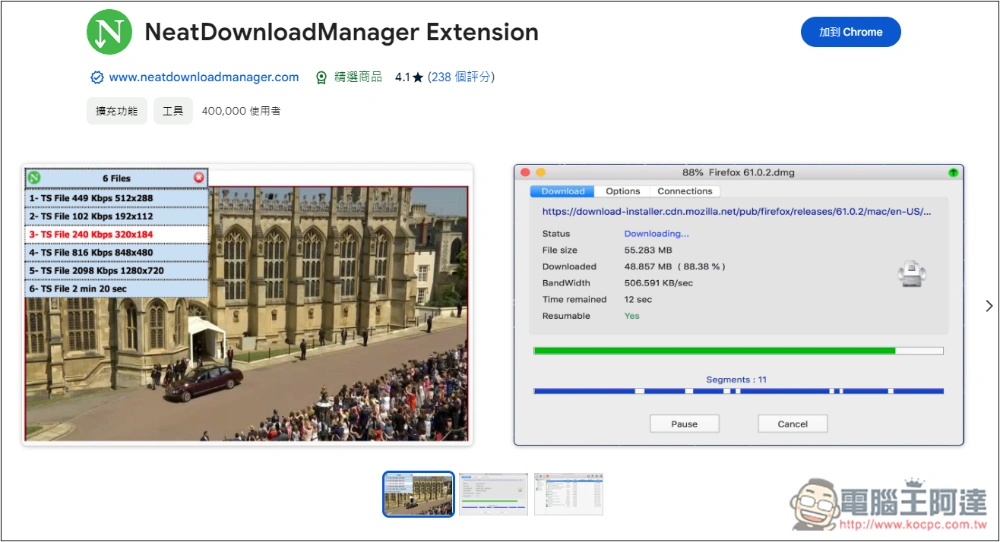Click the '88% Firefox 61.0.2.dmg' dialog title

point(738,172)
